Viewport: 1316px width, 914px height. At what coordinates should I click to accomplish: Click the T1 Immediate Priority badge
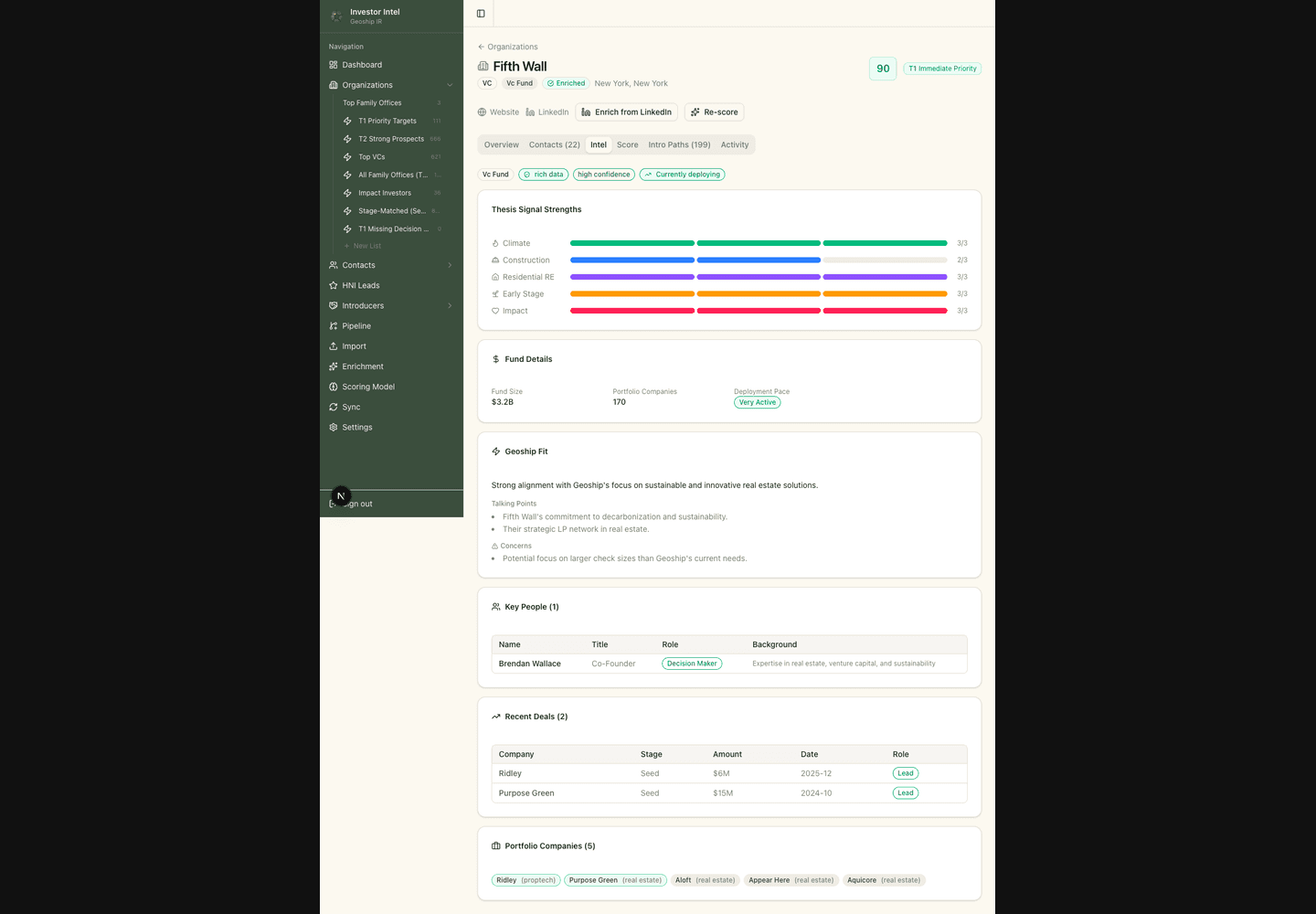tap(942, 69)
